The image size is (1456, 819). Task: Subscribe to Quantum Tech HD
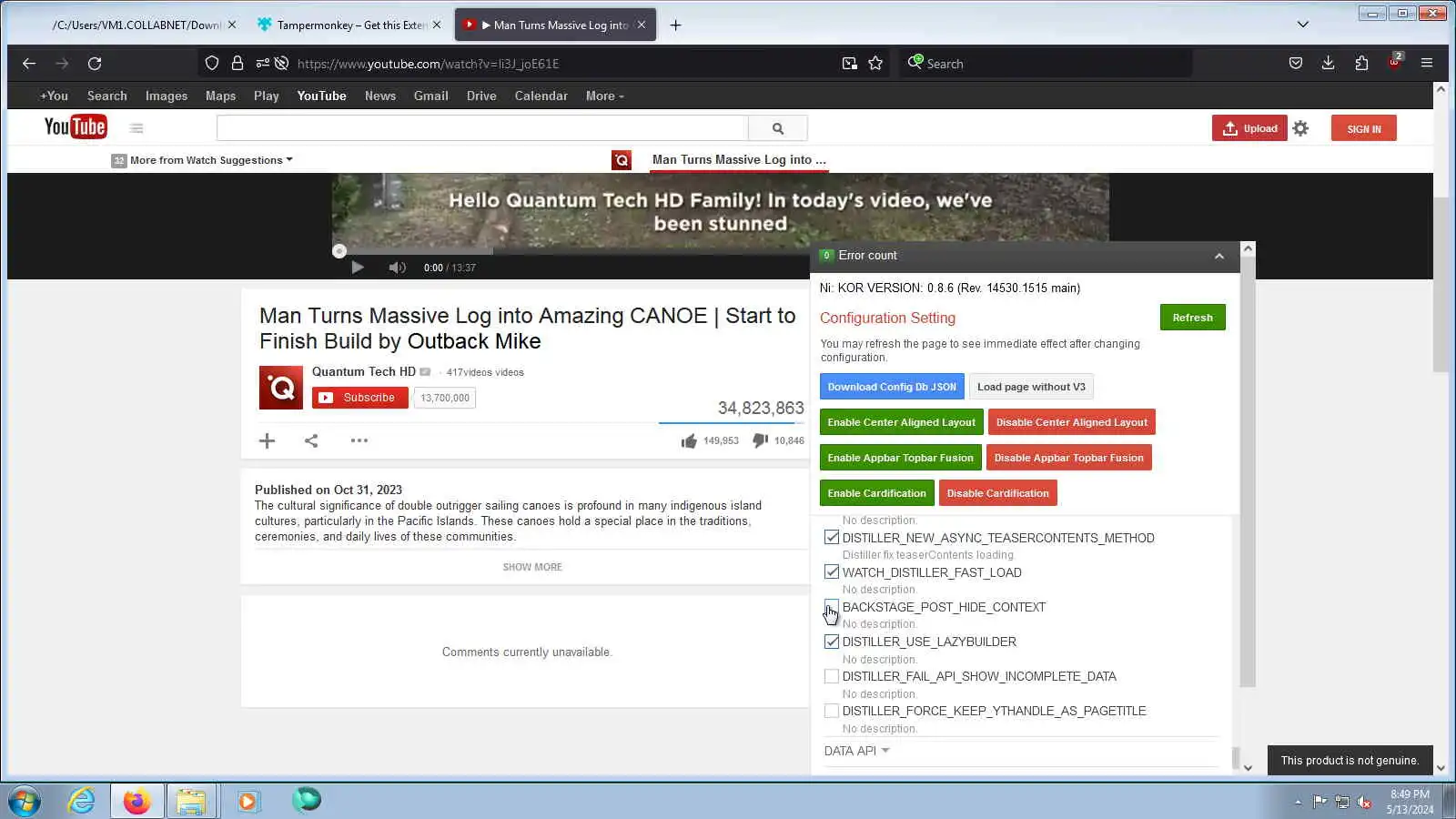click(360, 398)
